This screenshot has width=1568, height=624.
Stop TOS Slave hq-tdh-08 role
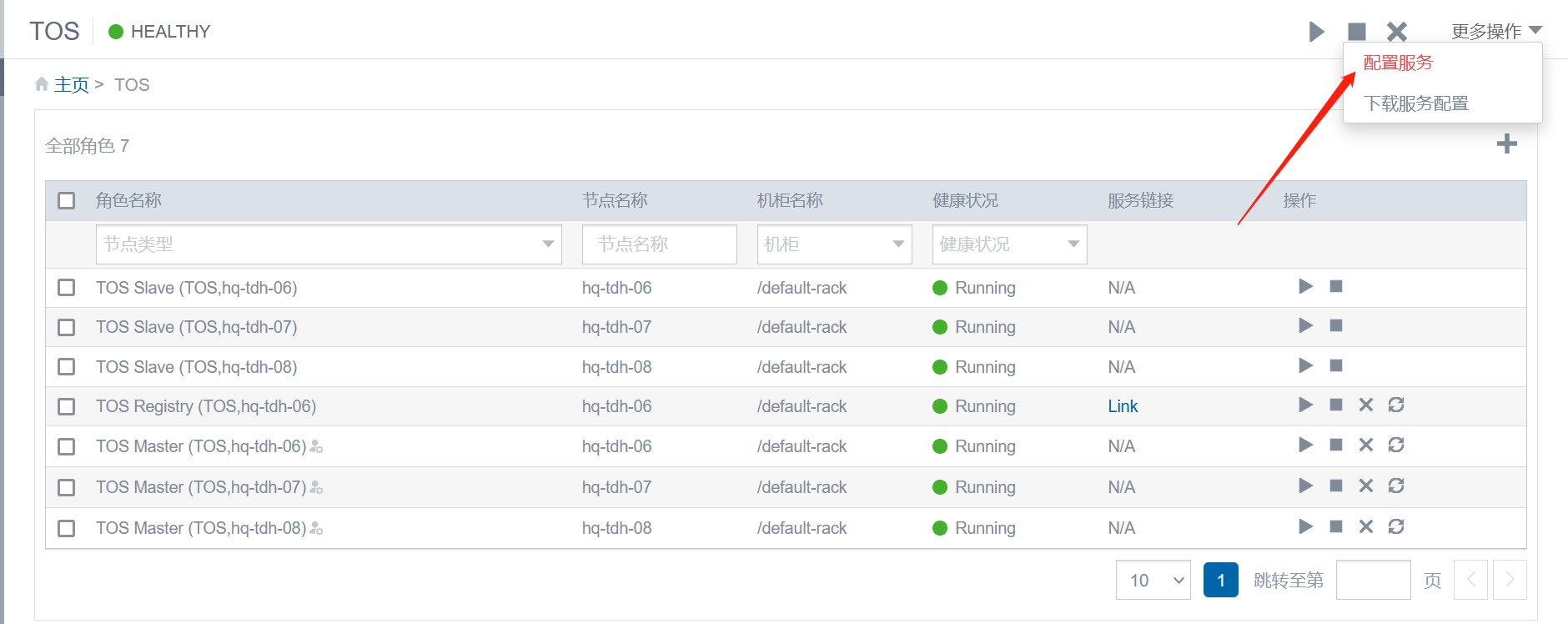coord(1336,365)
